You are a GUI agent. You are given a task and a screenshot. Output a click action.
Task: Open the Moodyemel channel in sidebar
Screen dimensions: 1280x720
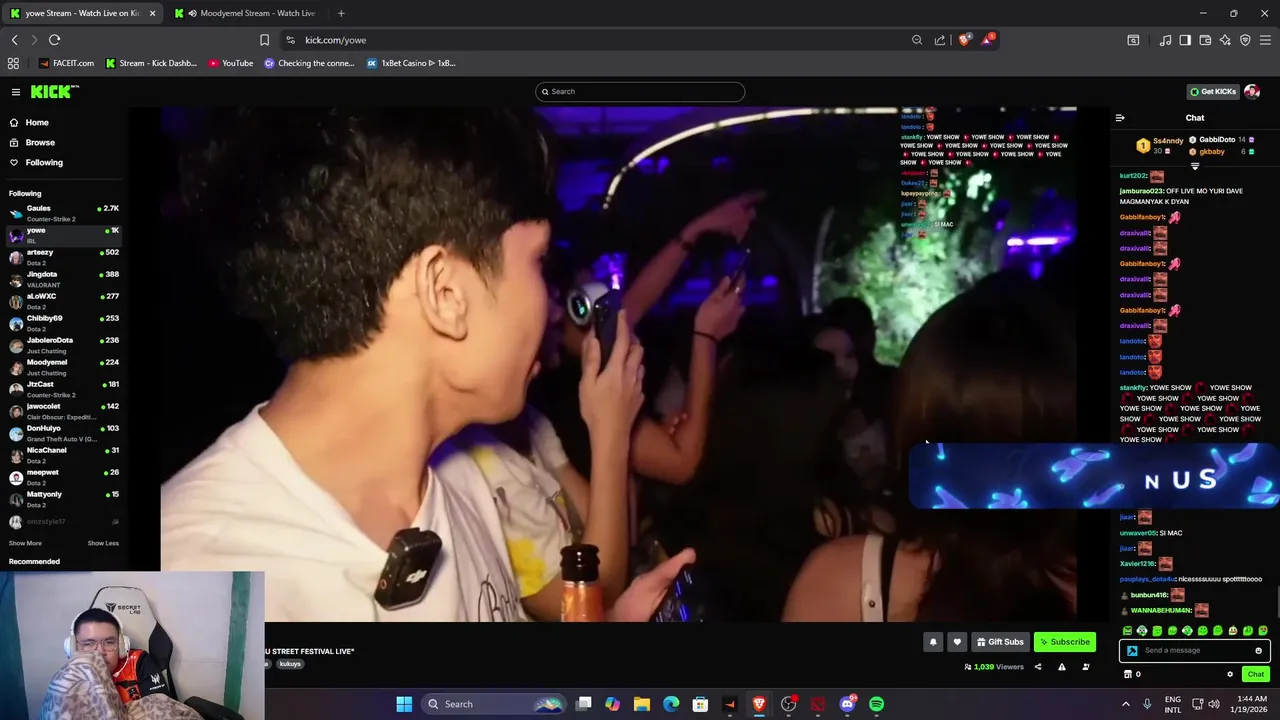point(64,367)
